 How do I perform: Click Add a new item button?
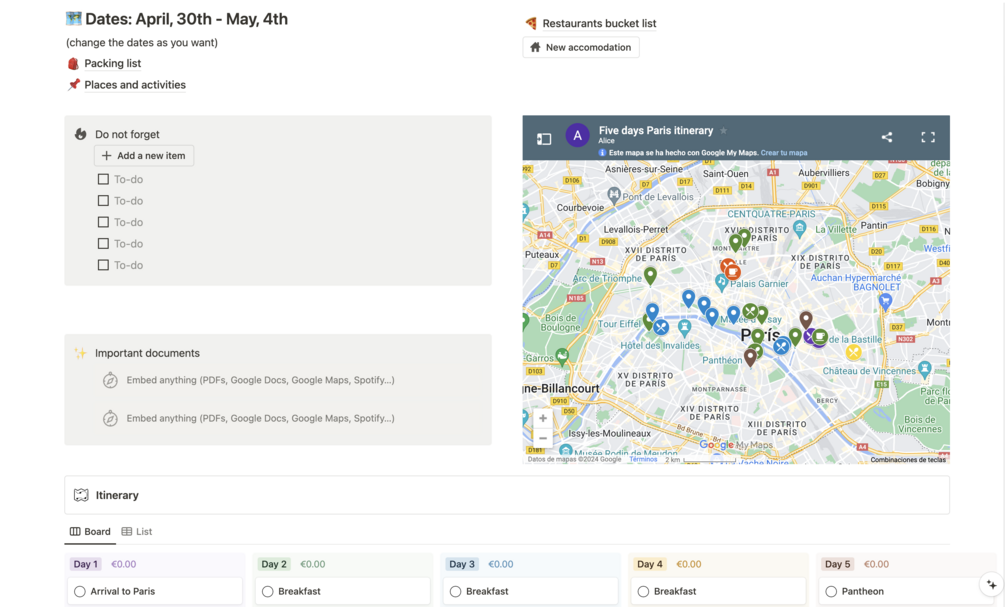coord(144,156)
